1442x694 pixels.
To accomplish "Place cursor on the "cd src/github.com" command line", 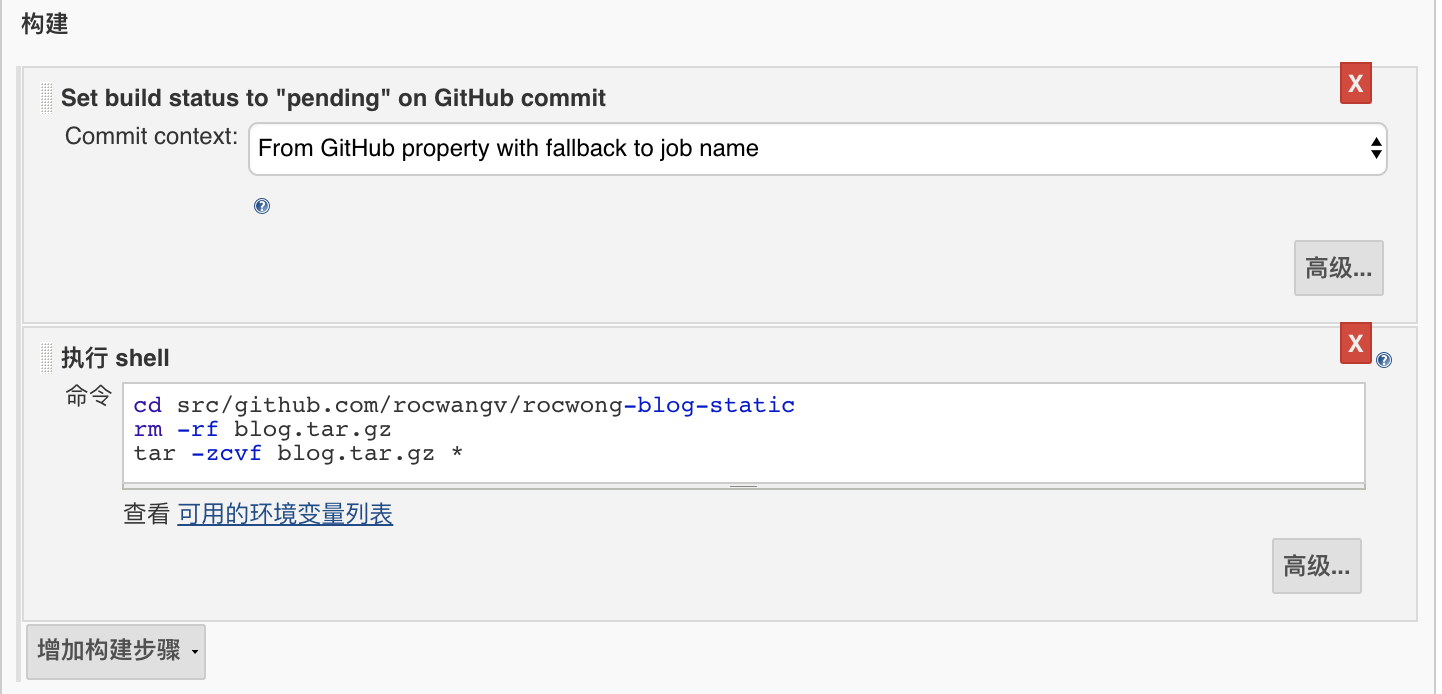I will pyautogui.click(x=464, y=406).
